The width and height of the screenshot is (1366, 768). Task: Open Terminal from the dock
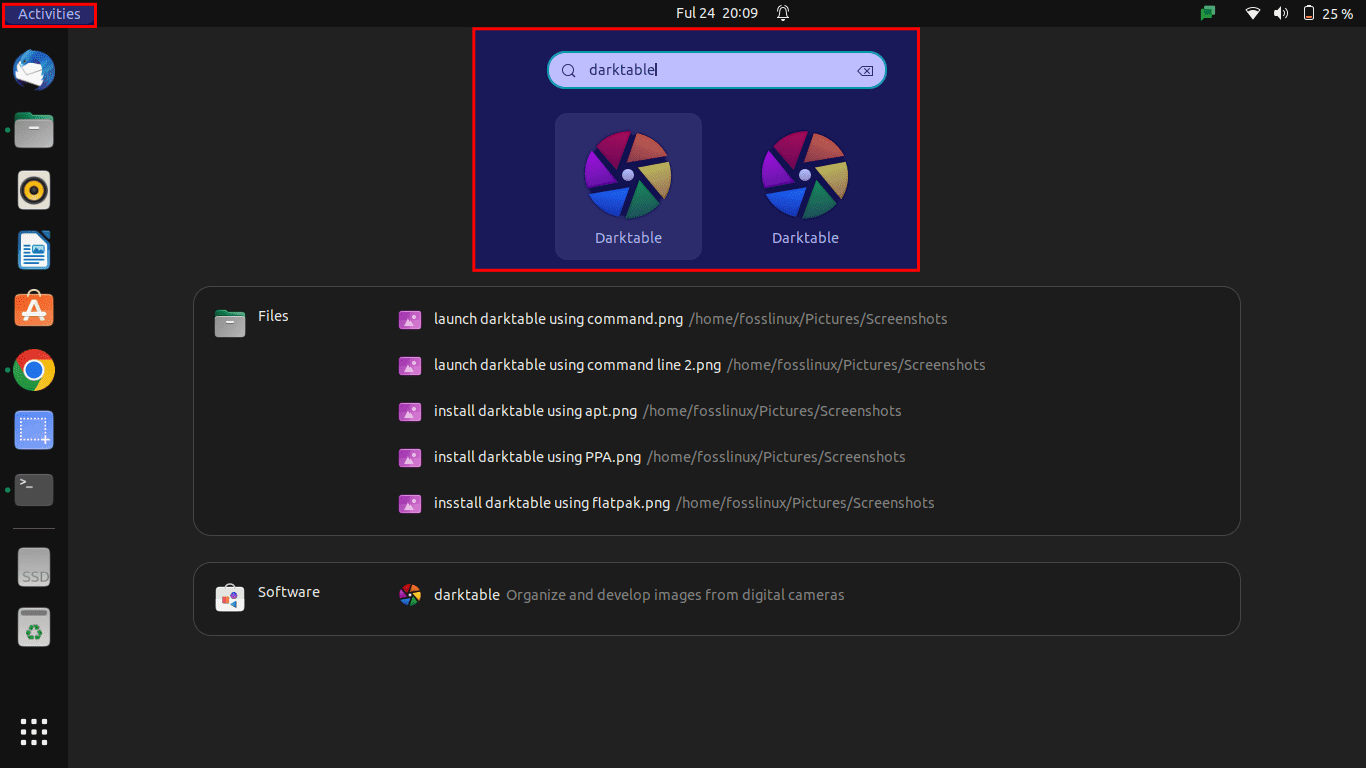click(x=34, y=490)
